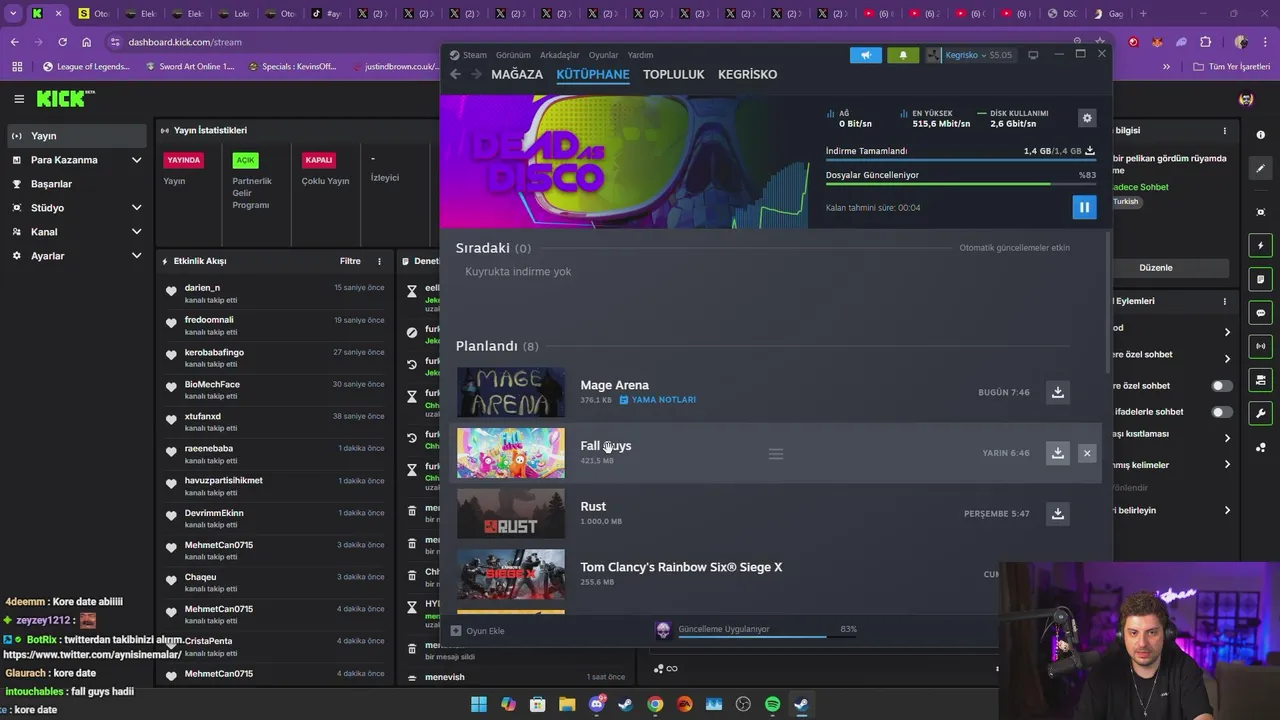Click the Kick broadcast signal icon
The image size is (1280, 720).
pos(1261,346)
